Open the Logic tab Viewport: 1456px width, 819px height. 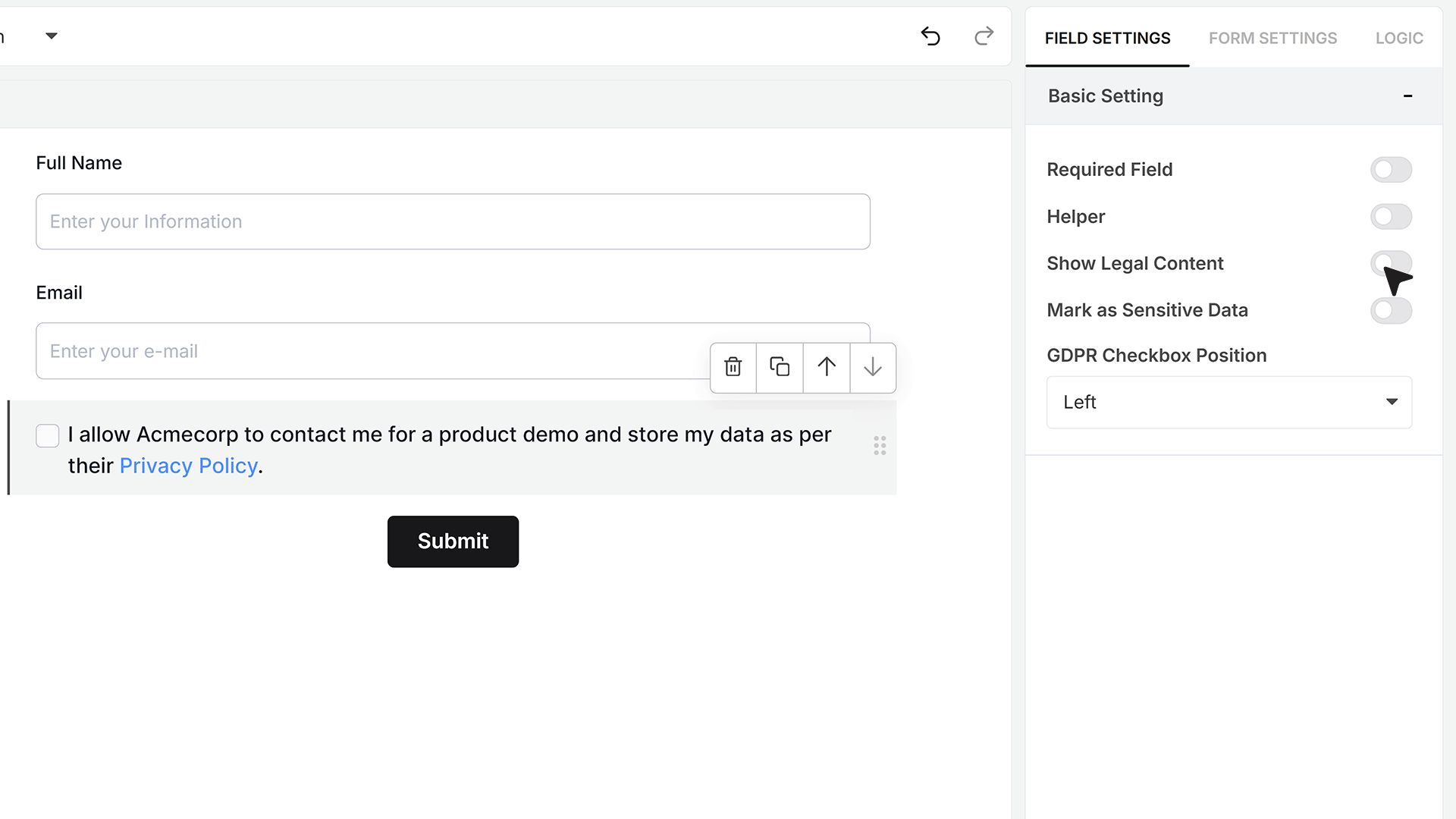pyautogui.click(x=1399, y=38)
